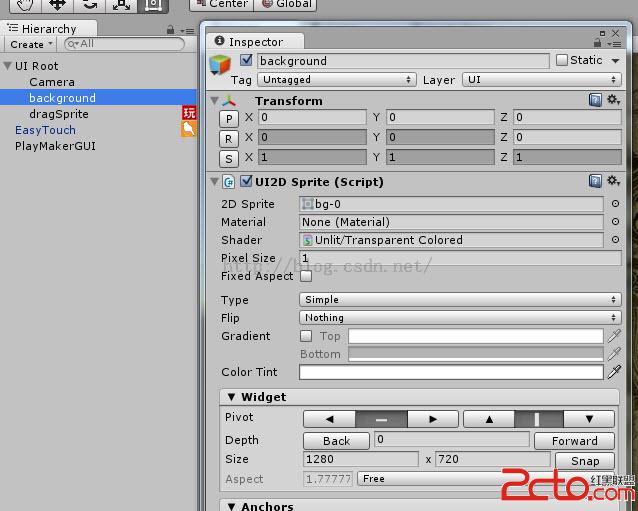Toggle the background object active checkbox

point(246,60)
